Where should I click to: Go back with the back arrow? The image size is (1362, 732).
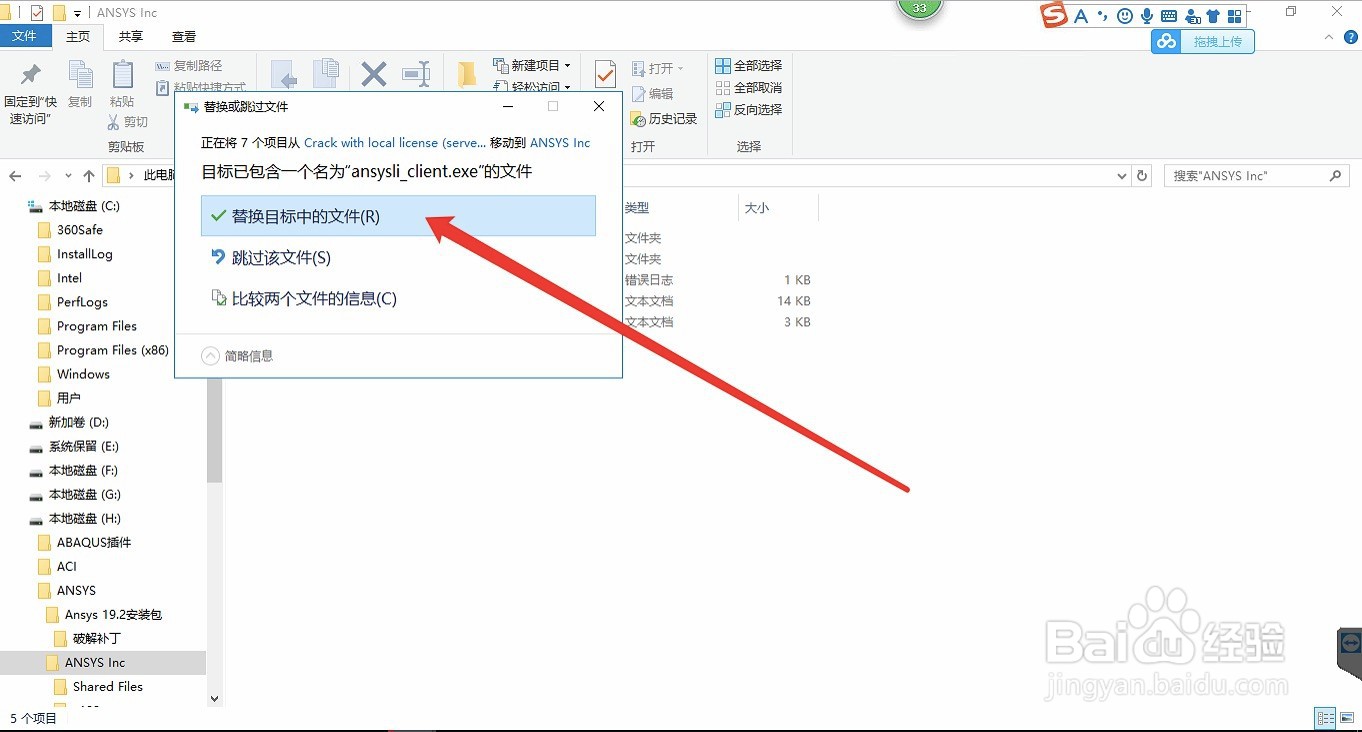pos(15,176)
